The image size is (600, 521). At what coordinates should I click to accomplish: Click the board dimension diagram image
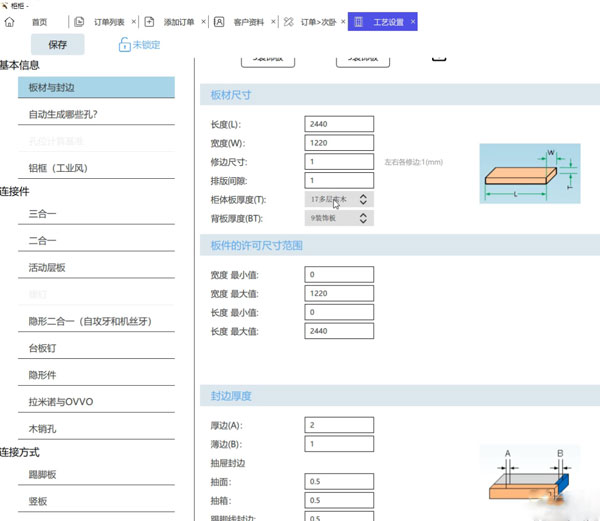pyautogui.click(x=530, y=173)
